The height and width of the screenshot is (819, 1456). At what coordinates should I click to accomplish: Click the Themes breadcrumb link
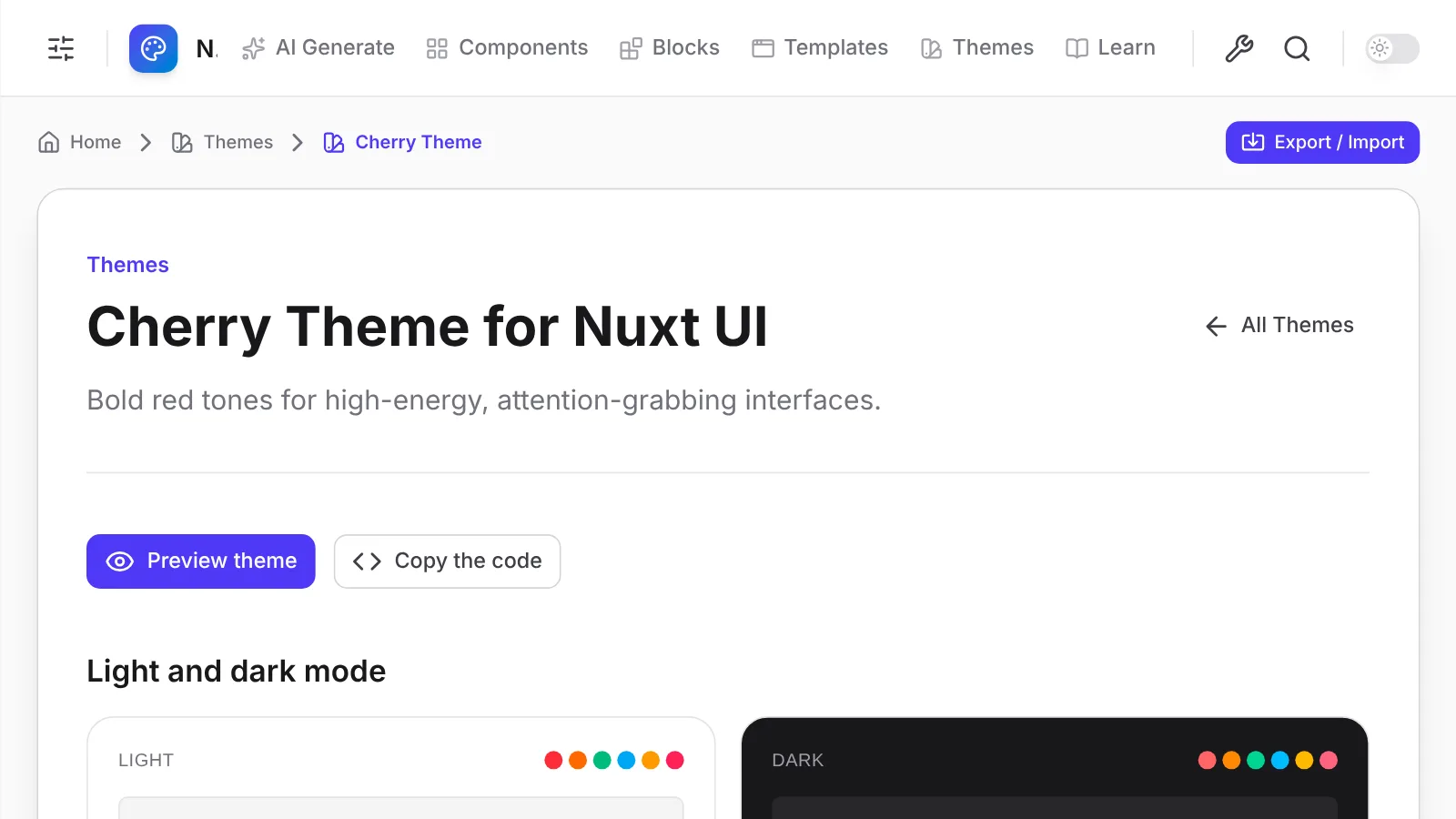pyautogui.click(x=222, y=142)
